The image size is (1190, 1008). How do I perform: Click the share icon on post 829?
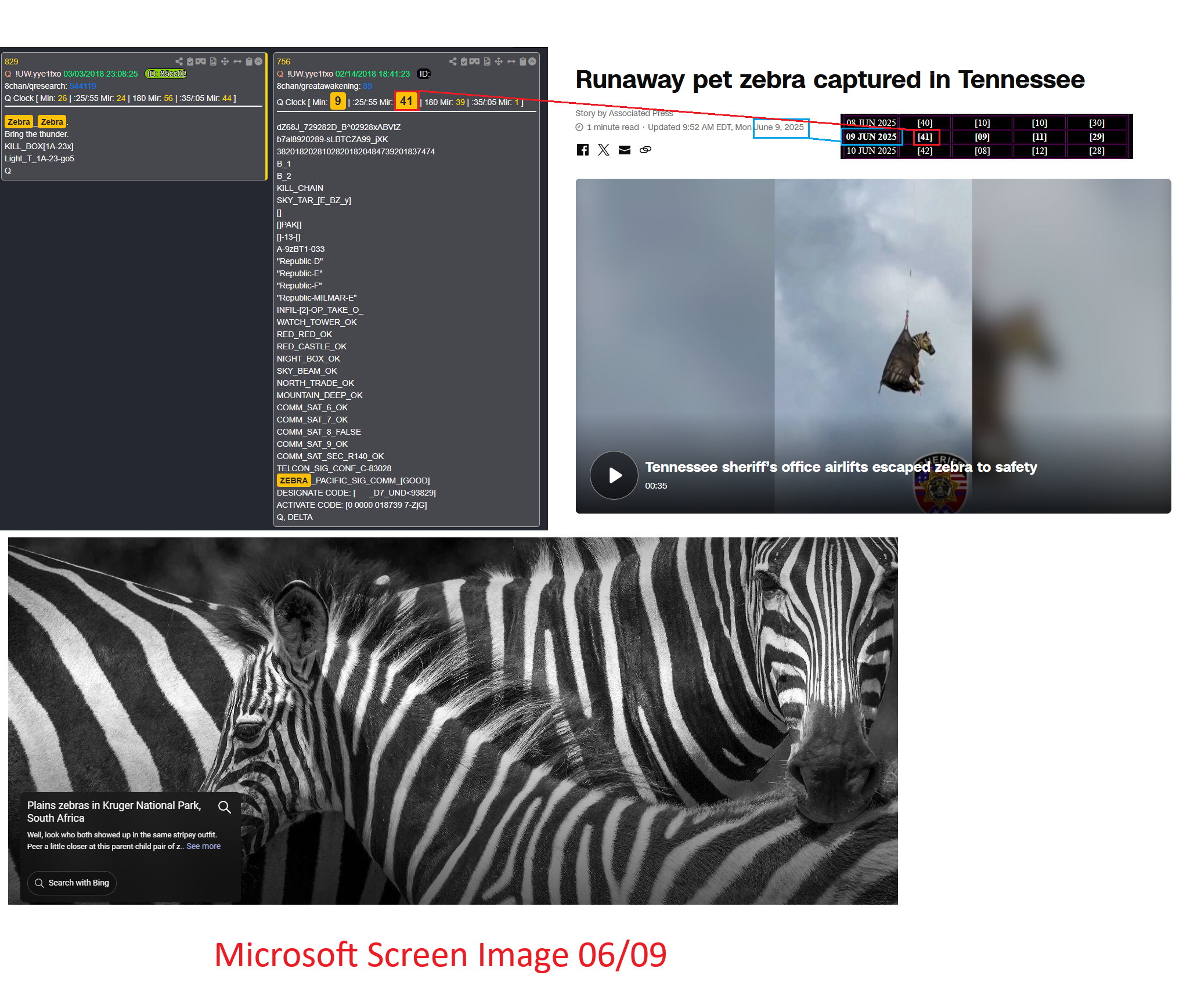click(x=179, y=62)
